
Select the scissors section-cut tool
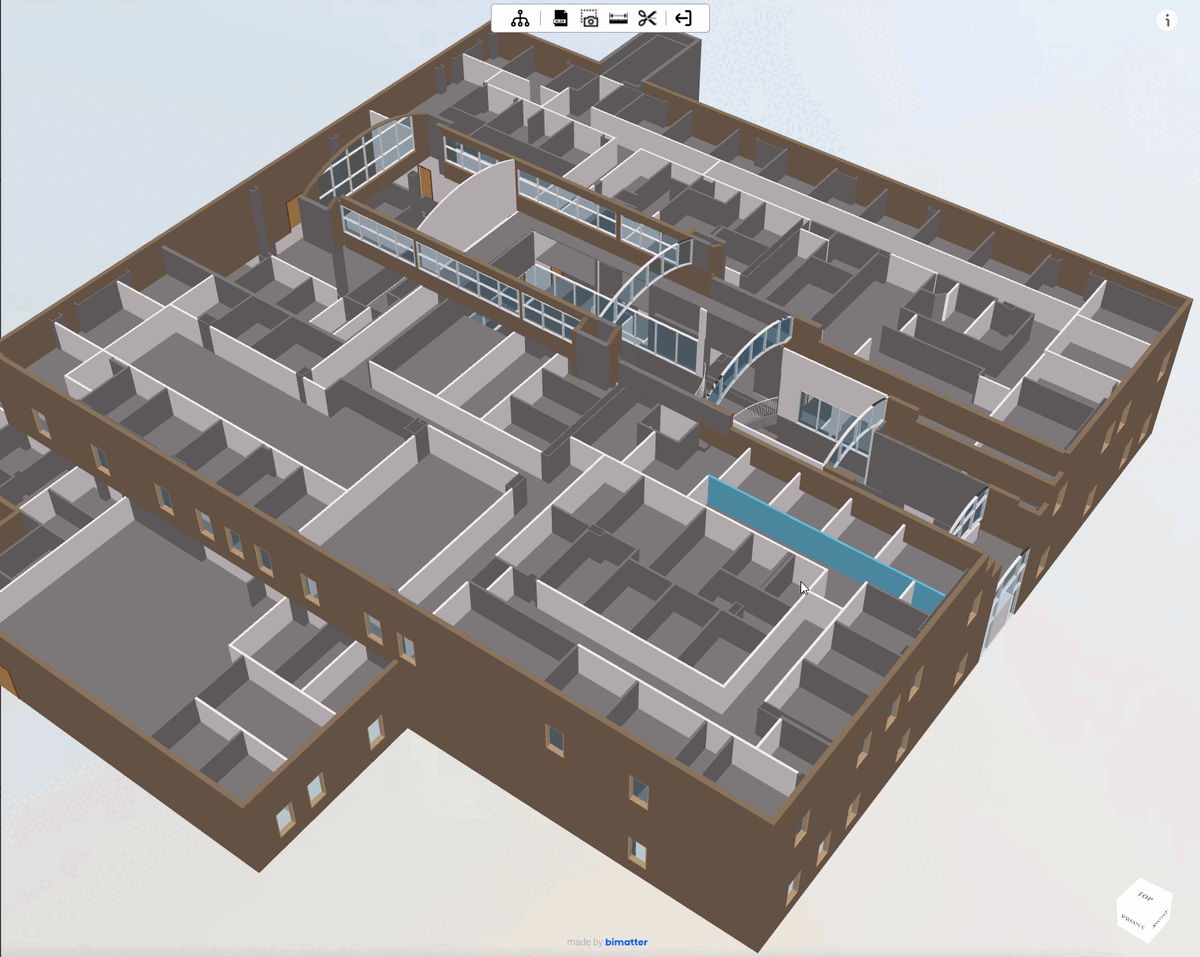pyautogui.click(x=647, y=18)
